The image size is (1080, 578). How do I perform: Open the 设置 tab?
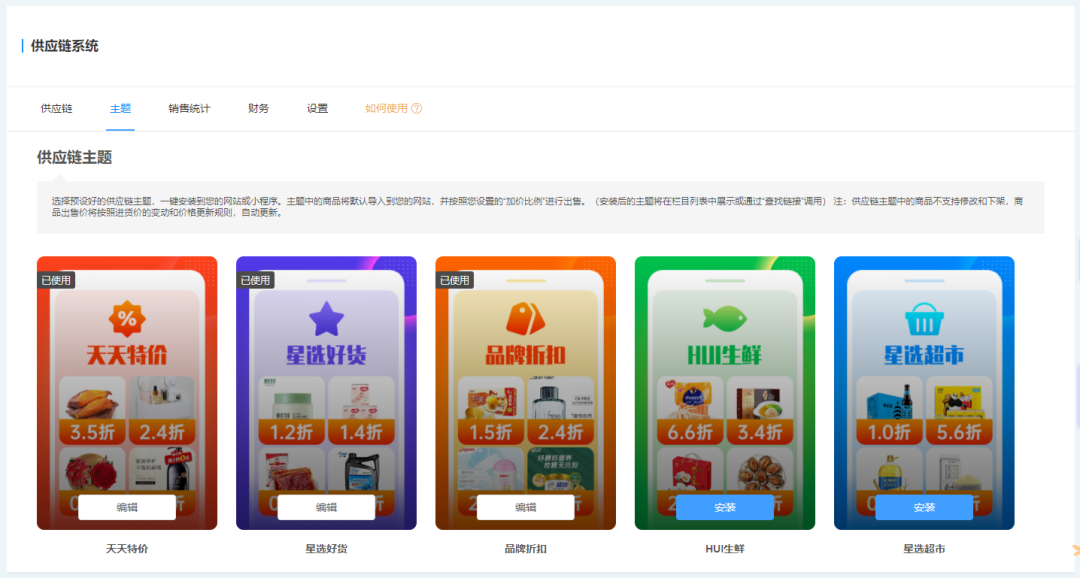[x=318, y=108]
